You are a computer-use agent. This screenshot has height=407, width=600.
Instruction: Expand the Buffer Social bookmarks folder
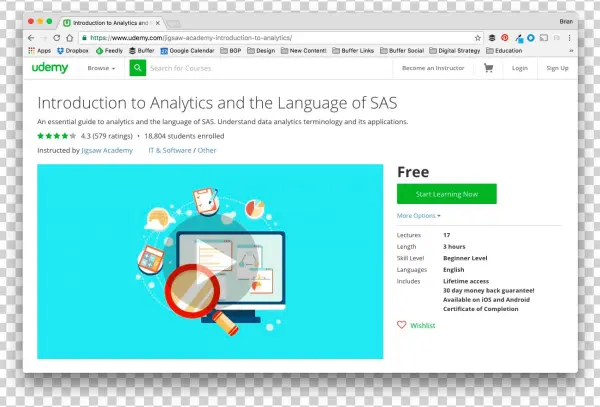click(x=402, y=50)
